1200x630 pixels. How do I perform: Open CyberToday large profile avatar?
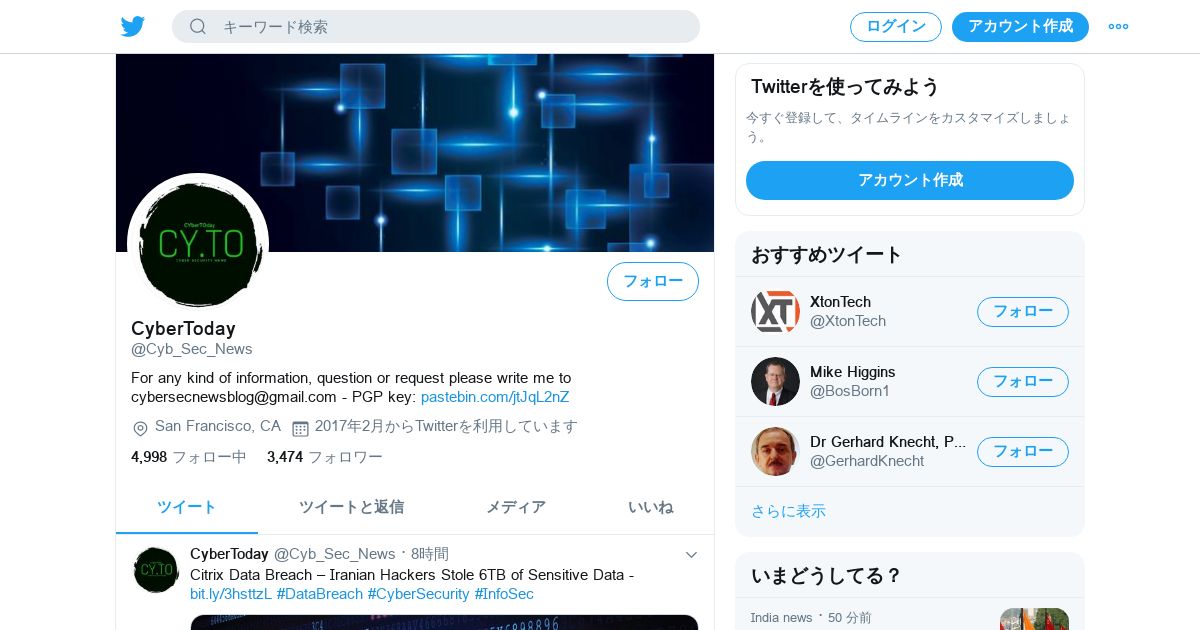(198, 243)
